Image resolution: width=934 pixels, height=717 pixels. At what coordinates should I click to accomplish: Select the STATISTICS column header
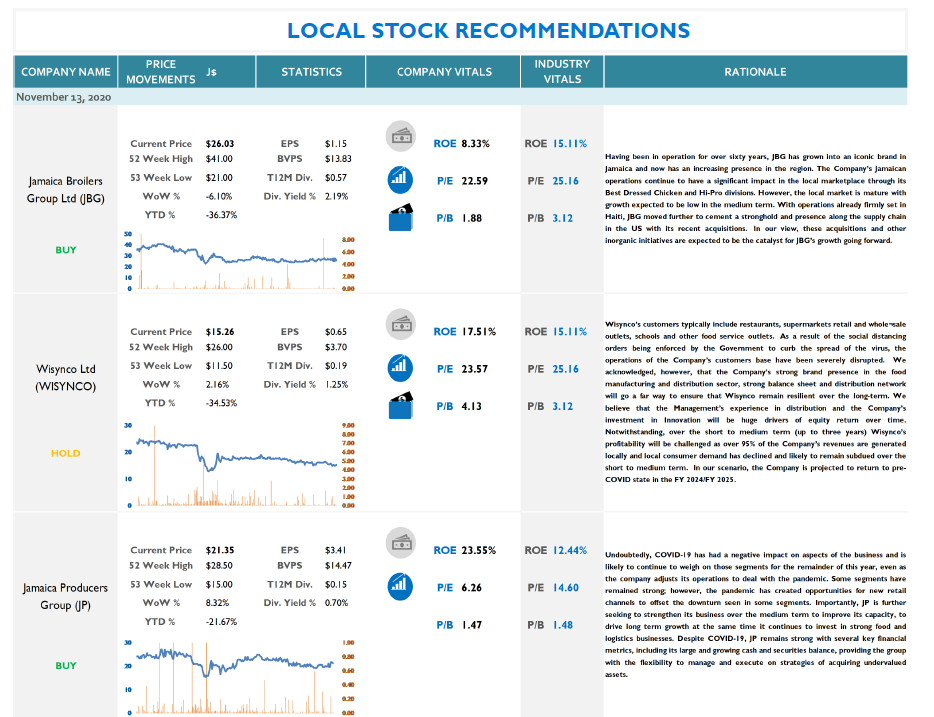[x=312, y=72]
